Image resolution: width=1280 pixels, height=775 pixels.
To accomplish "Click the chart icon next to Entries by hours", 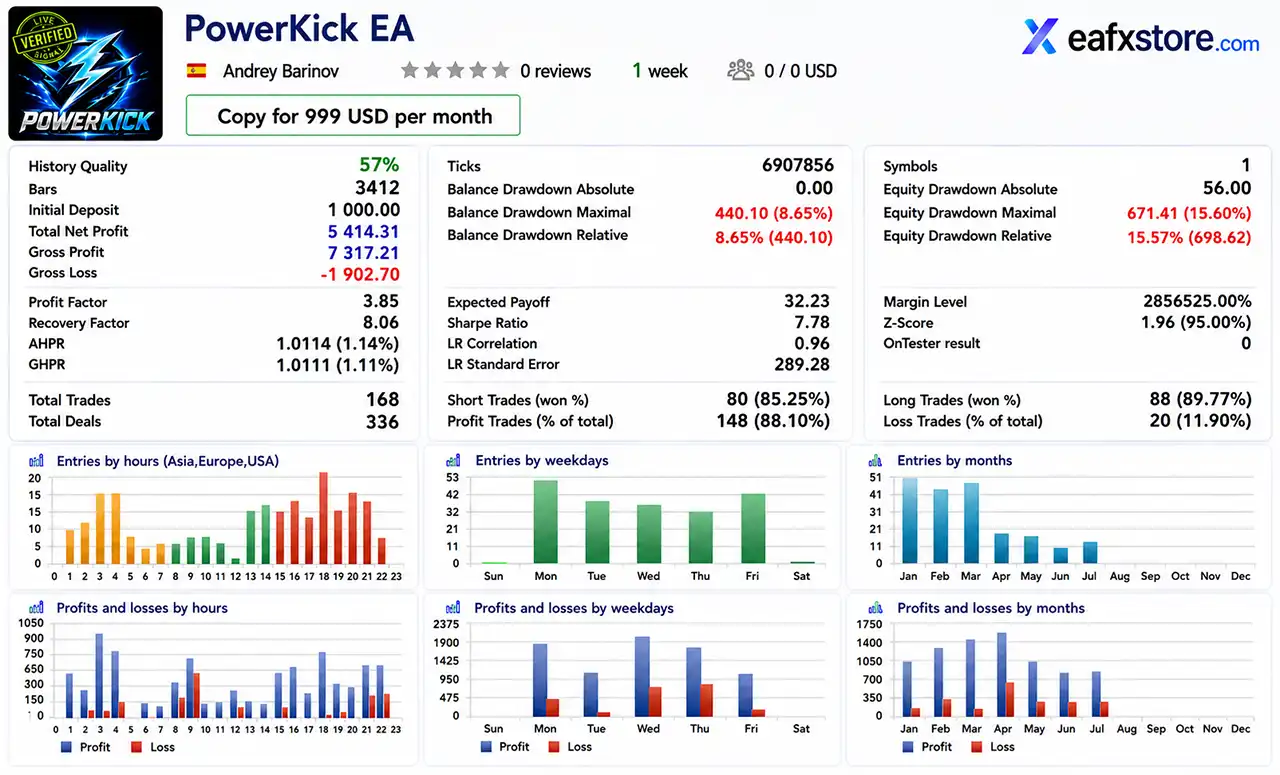I will (x=37, y=461).
